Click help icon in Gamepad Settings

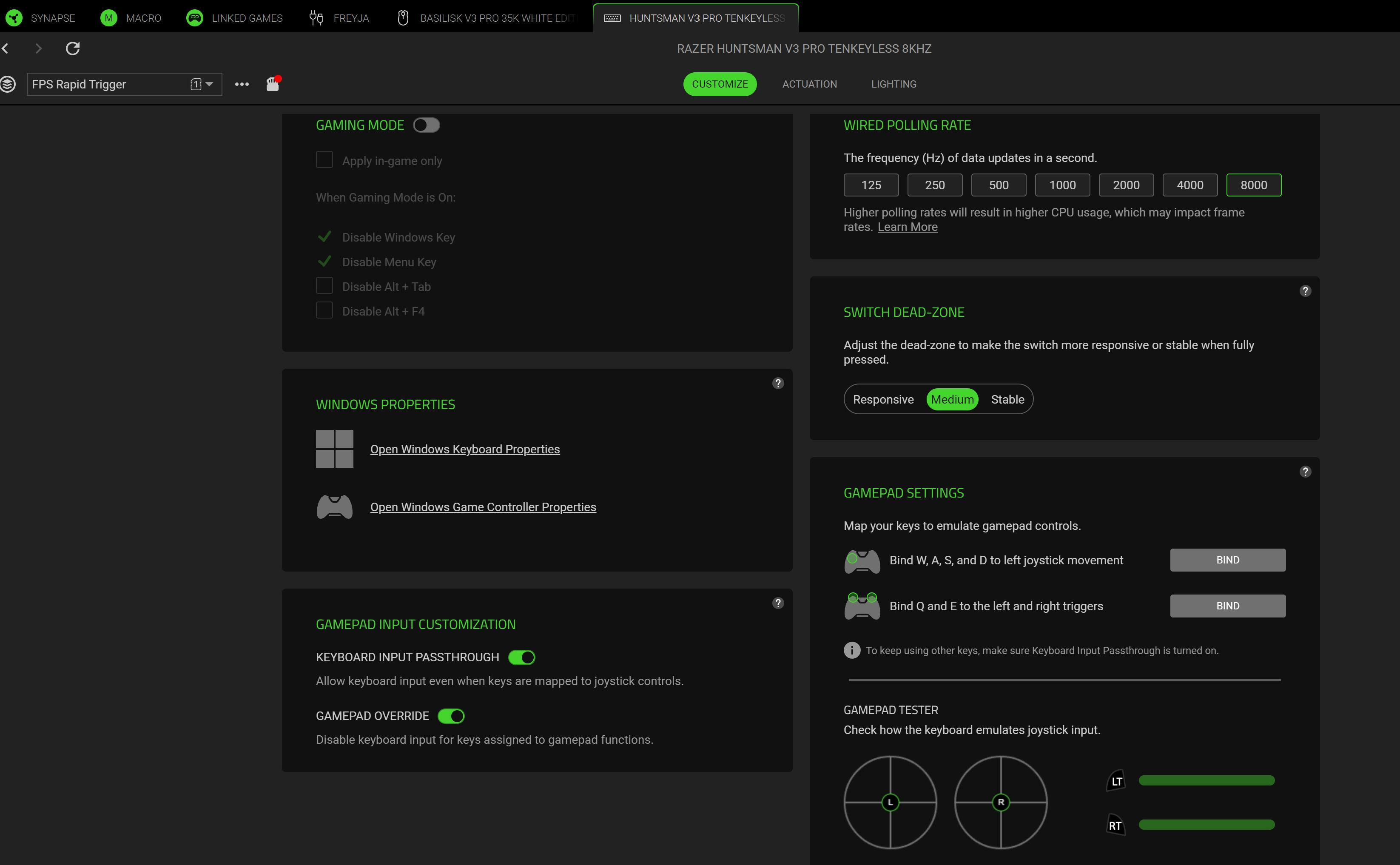click(x=1305, y=471)
